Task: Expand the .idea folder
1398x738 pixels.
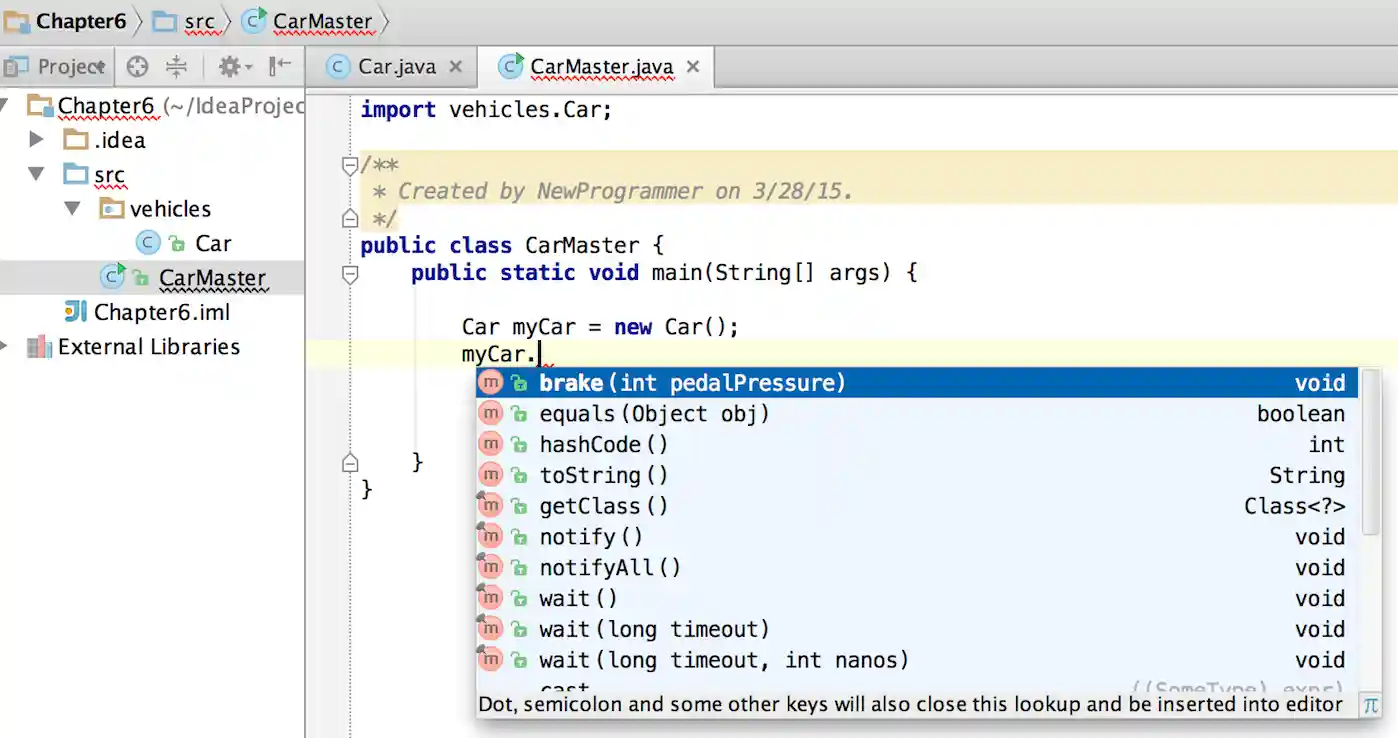Action: 37,140
